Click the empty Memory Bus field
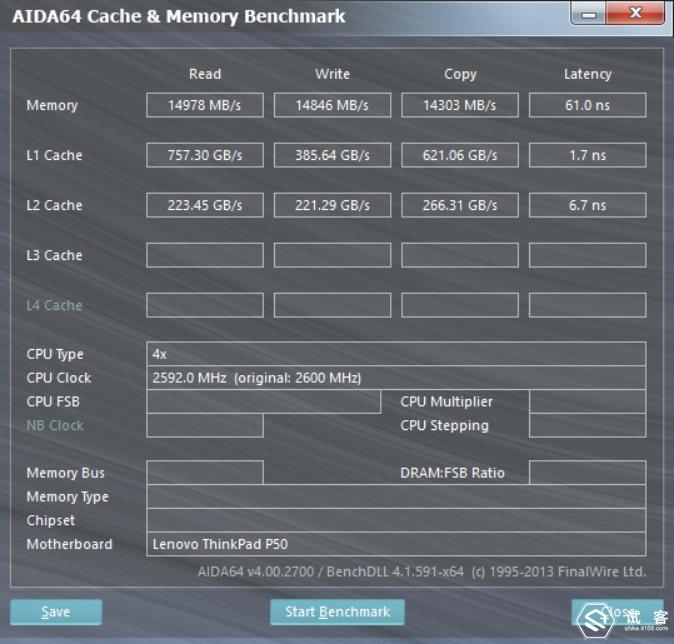The width and height of the screenshot is (674, 644). (x=205, y=472)
